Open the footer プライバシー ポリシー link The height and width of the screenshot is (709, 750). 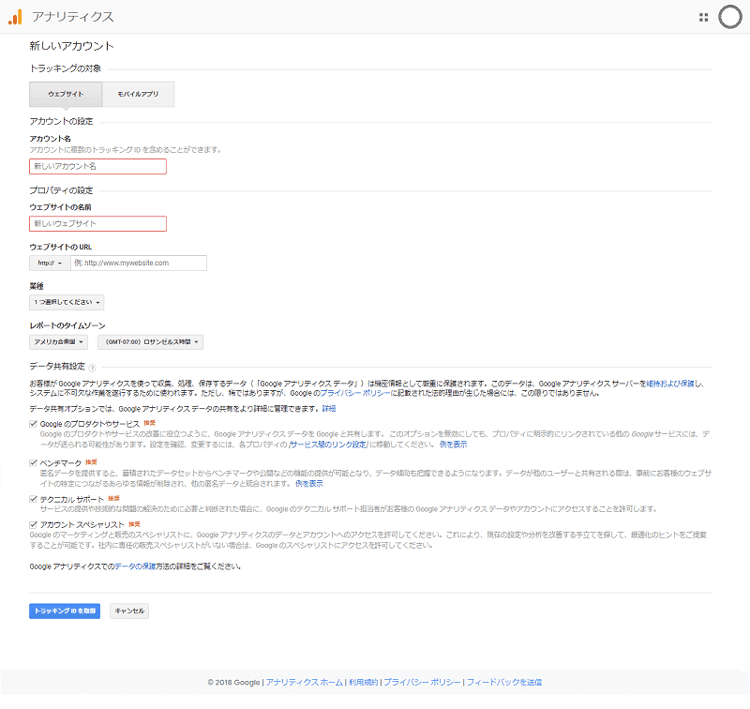(422, 682)
